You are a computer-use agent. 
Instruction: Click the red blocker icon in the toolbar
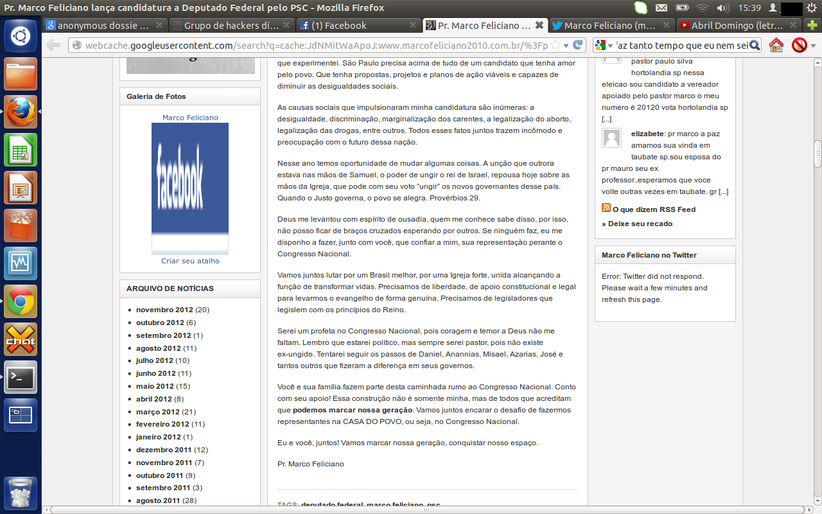click(x=800, y=46)
